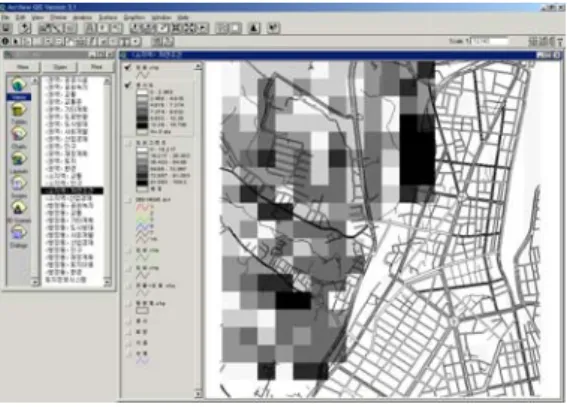Open the Dialogs icon in project window
567x407 pixels.
[x=18, y=236]
